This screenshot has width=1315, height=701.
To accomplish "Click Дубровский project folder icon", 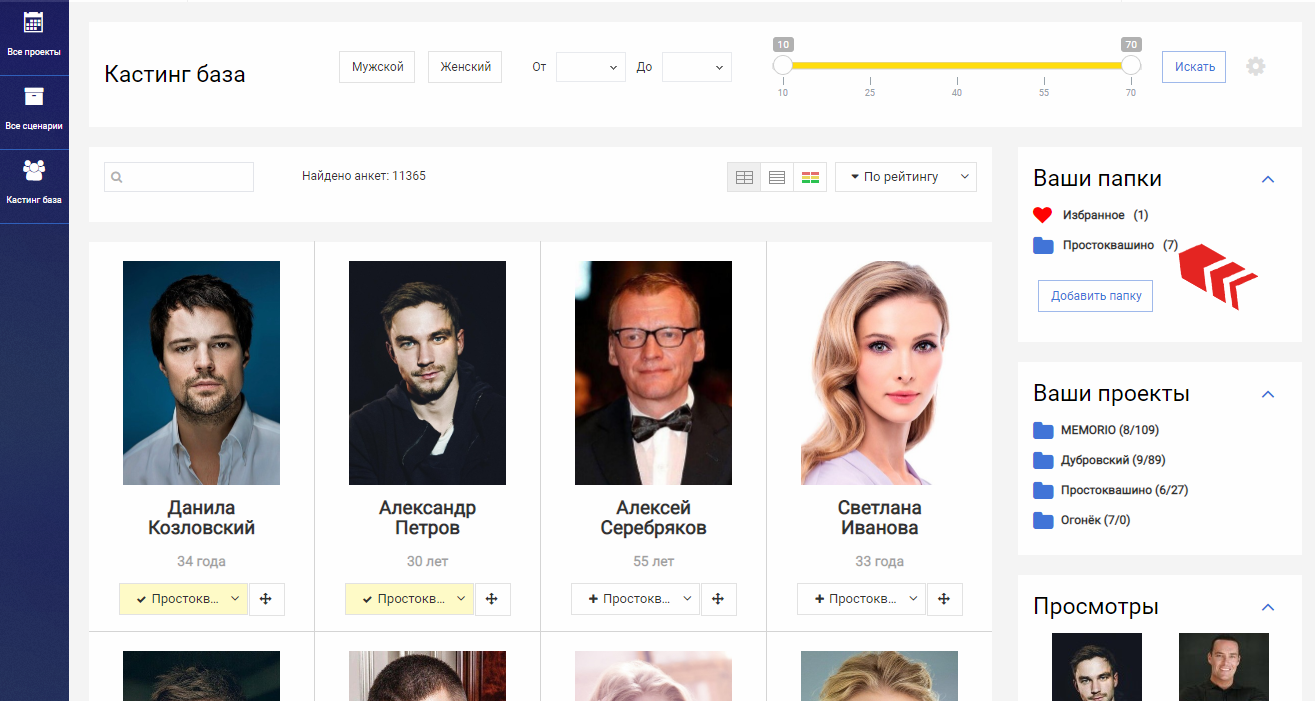I will click(x=1043, y=460).
